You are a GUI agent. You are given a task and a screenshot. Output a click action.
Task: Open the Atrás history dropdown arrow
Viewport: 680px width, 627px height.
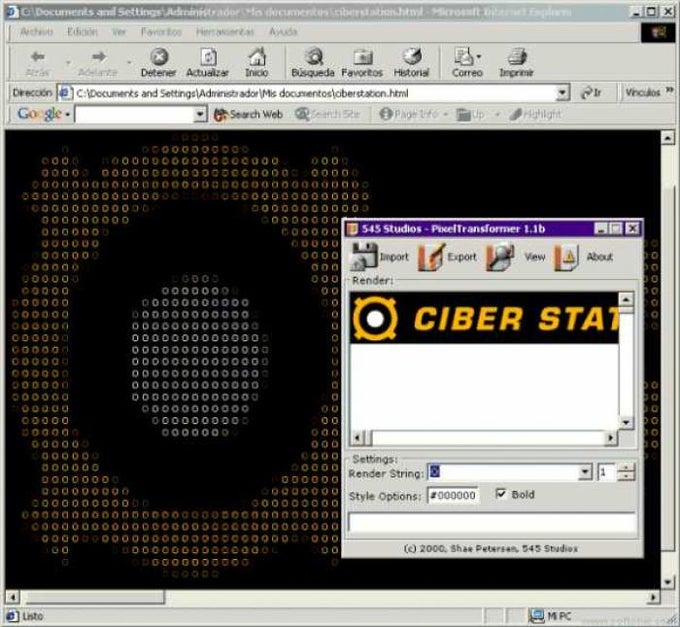68,63
